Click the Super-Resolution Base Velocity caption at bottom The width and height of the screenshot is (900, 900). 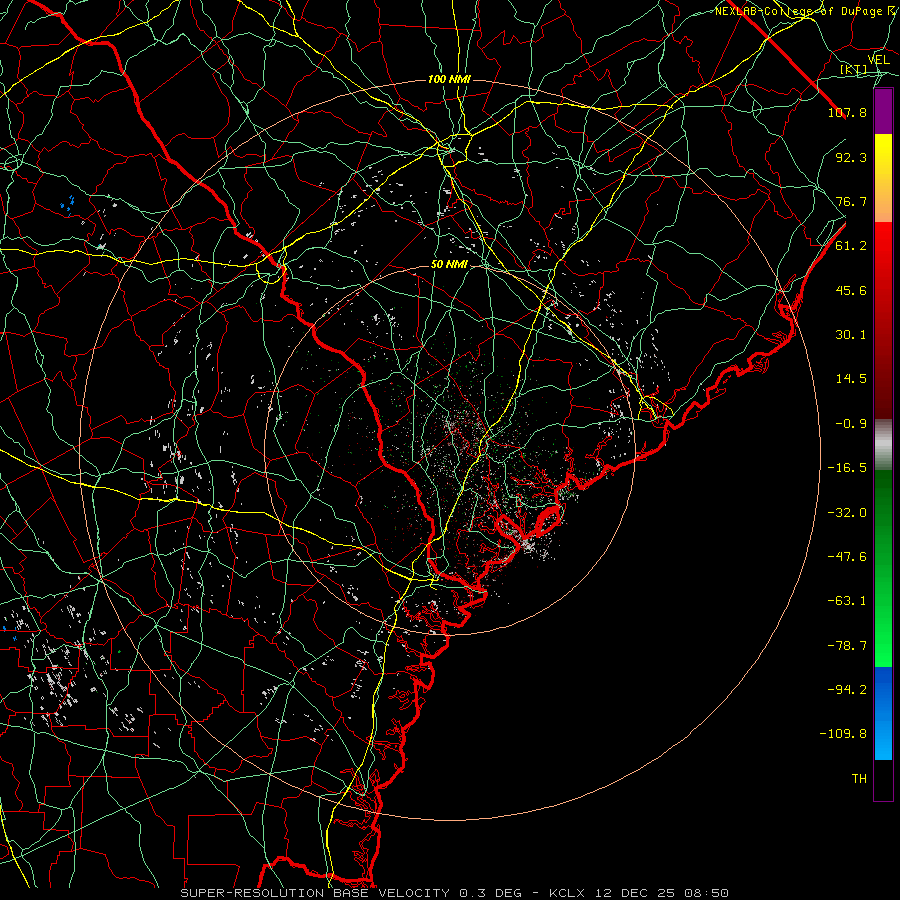455,893
